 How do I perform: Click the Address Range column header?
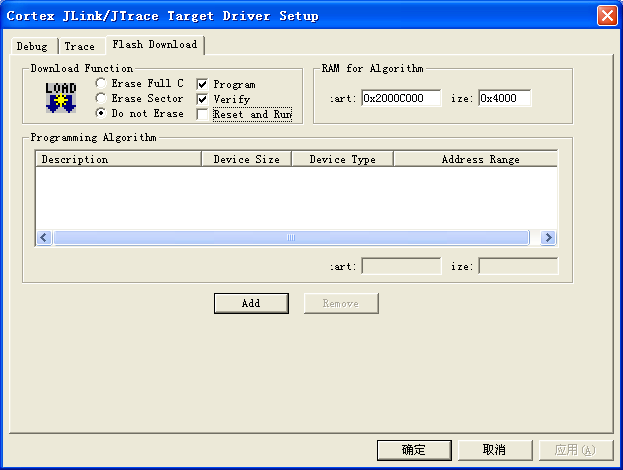tap(476, 159)
